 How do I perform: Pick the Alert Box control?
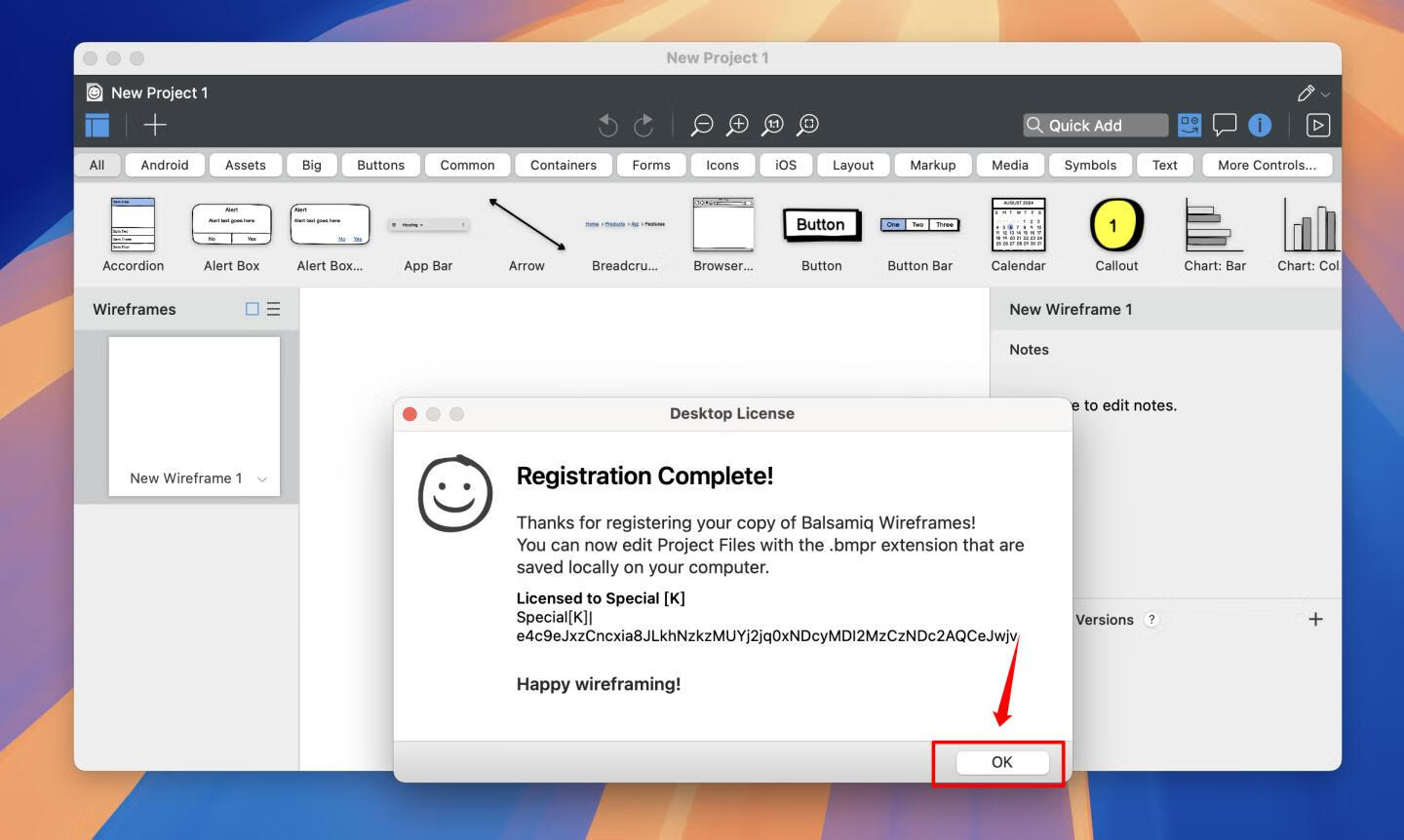pyautogui.click(x=232, y=235)
